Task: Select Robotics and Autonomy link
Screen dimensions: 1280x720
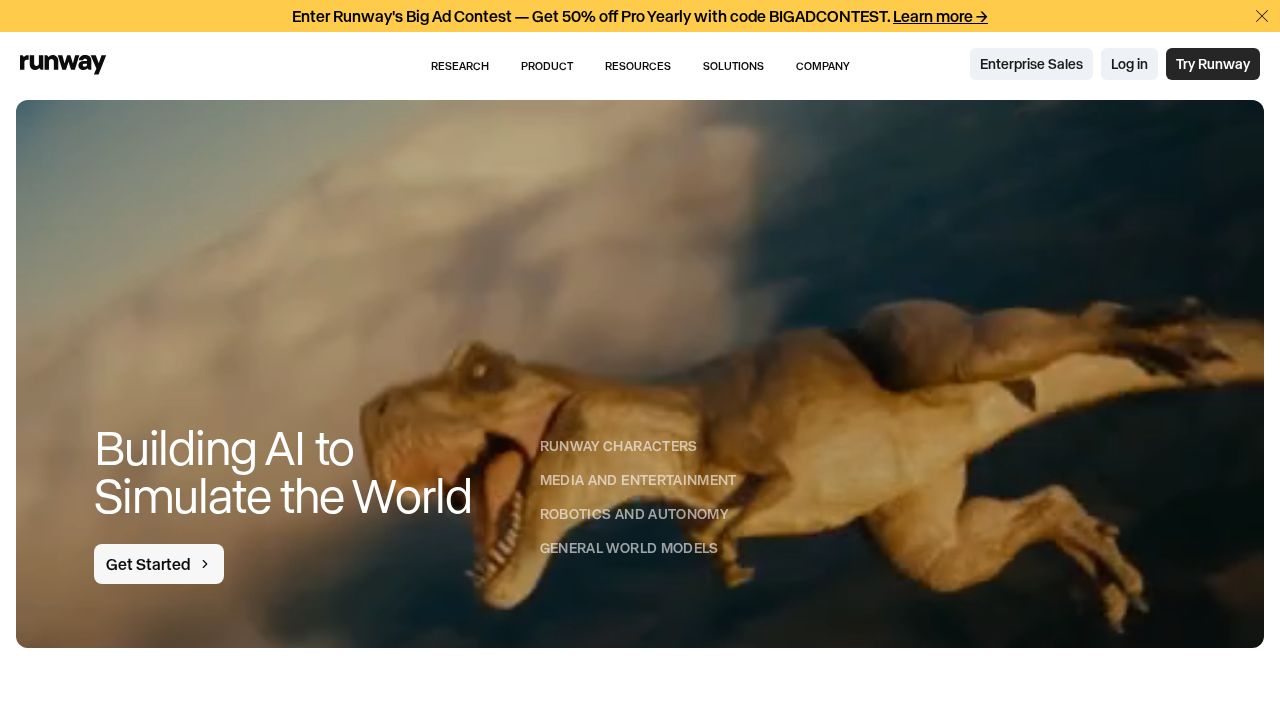Action: (x=634, y=514)
